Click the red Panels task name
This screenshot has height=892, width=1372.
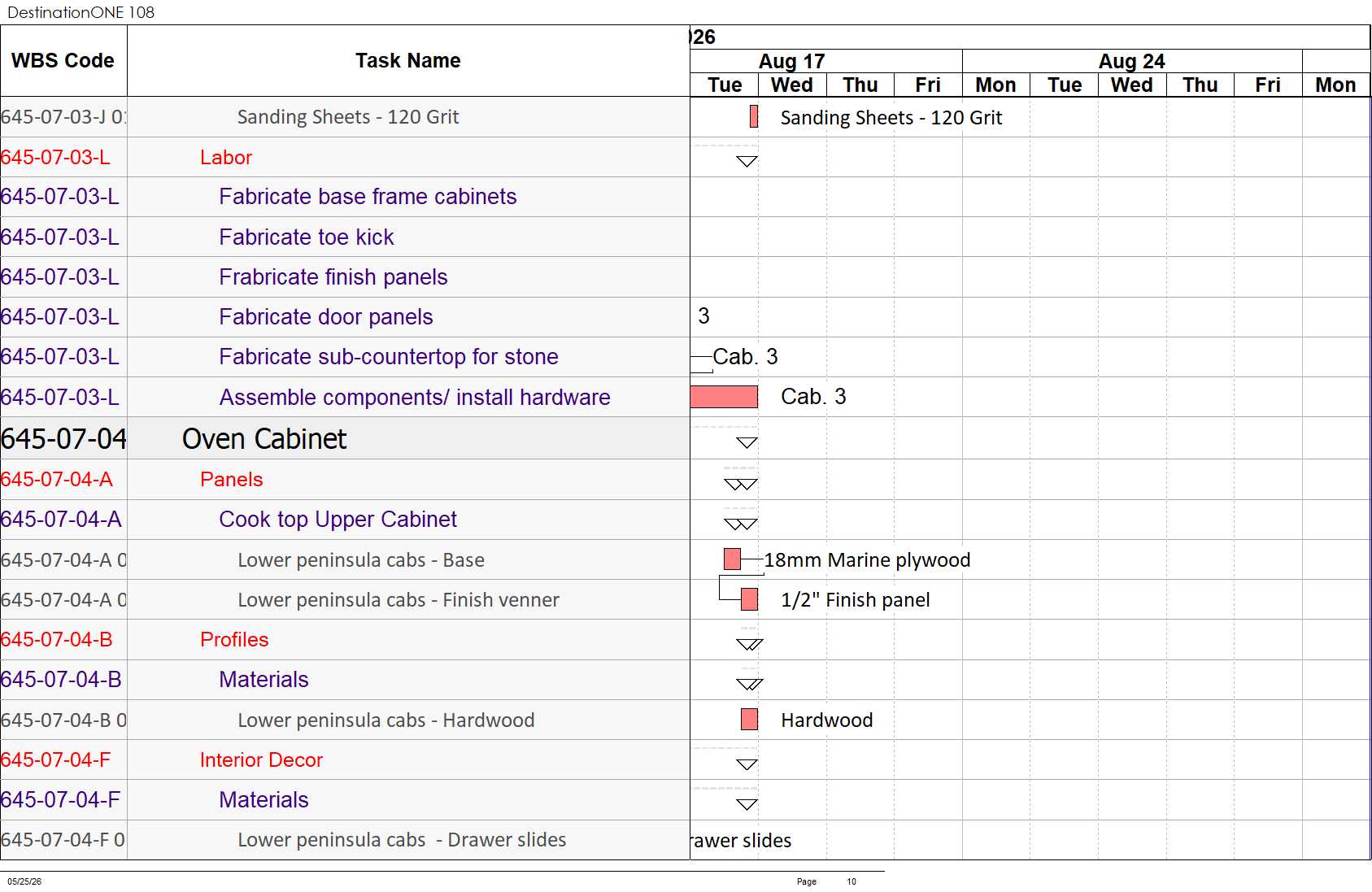click(232, 479)
